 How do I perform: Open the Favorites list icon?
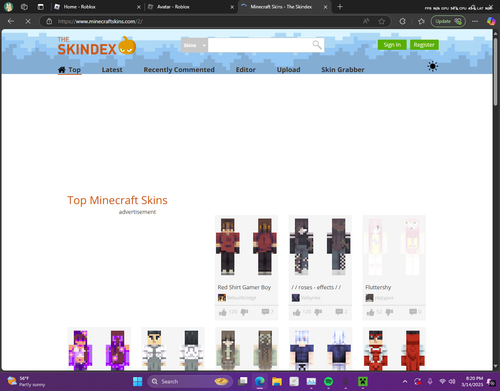pyautogui.click(x=421, y=21)
